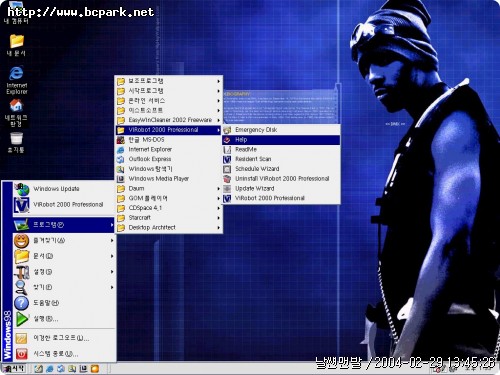Launch 한글 MS-DOS from Programs menu
This screenshot has height=375, width=500.
[x=169, y=140]
